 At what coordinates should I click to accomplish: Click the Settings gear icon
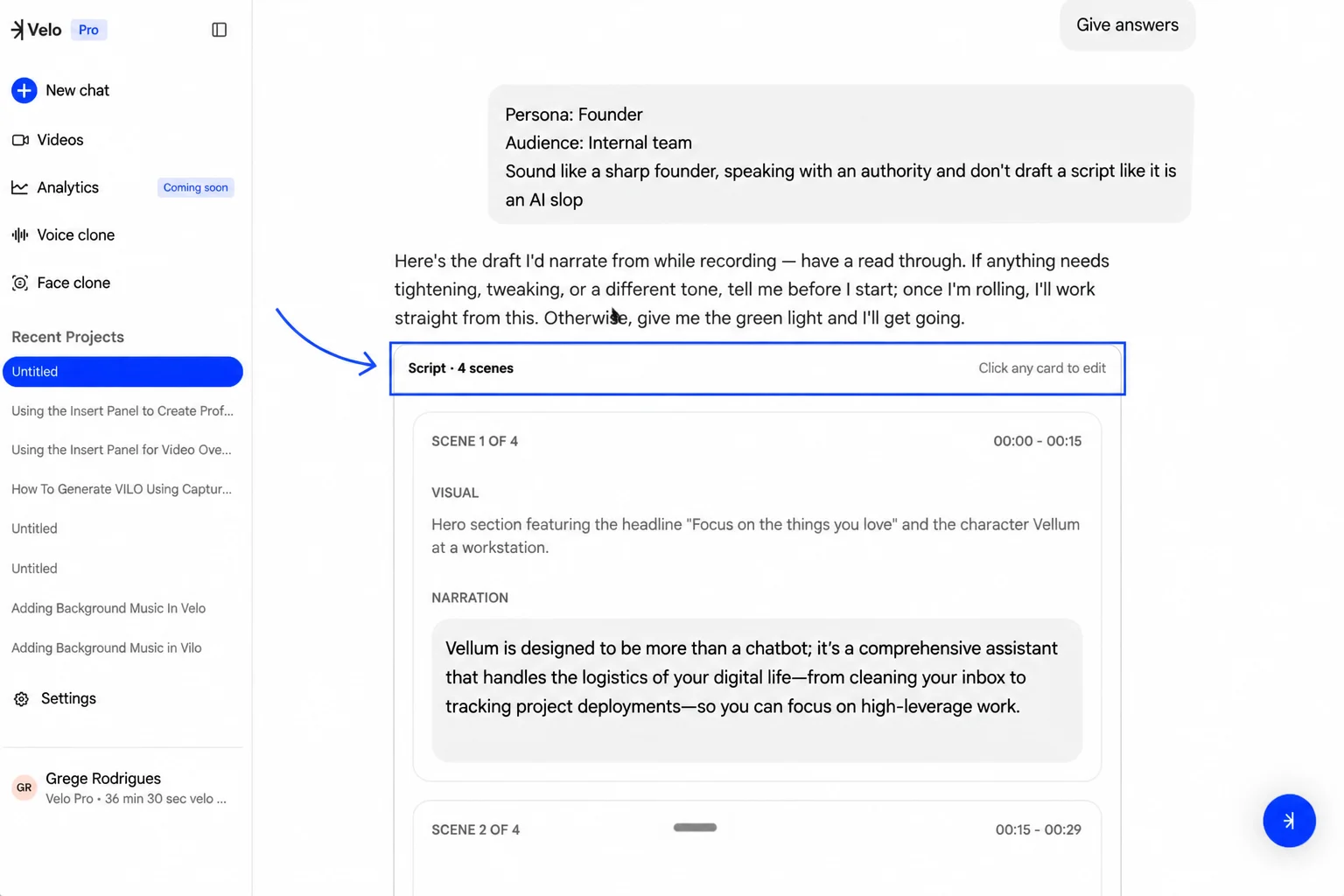click(21, 699)
